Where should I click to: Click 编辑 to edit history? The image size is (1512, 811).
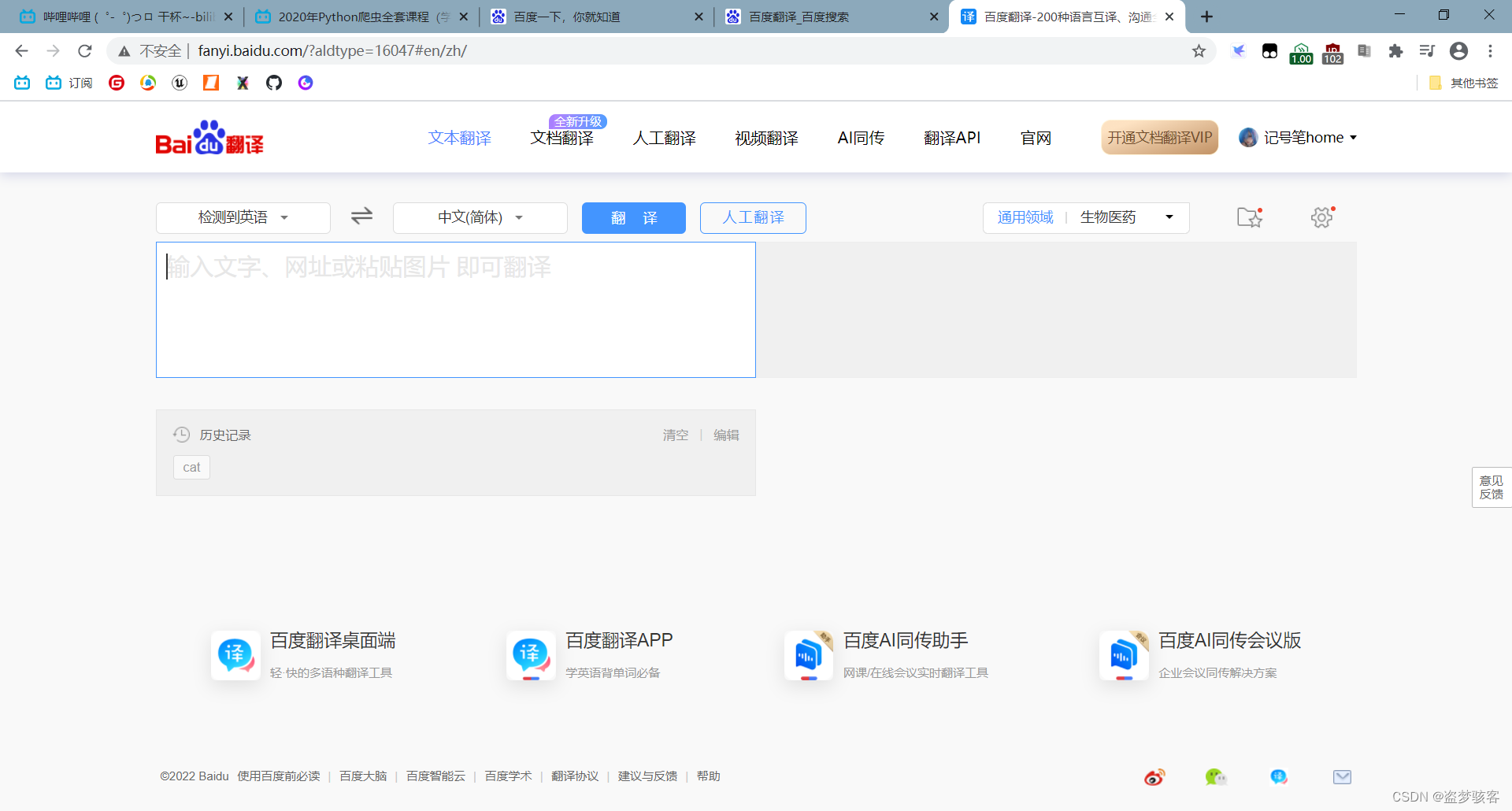click(x=726, y=435)
